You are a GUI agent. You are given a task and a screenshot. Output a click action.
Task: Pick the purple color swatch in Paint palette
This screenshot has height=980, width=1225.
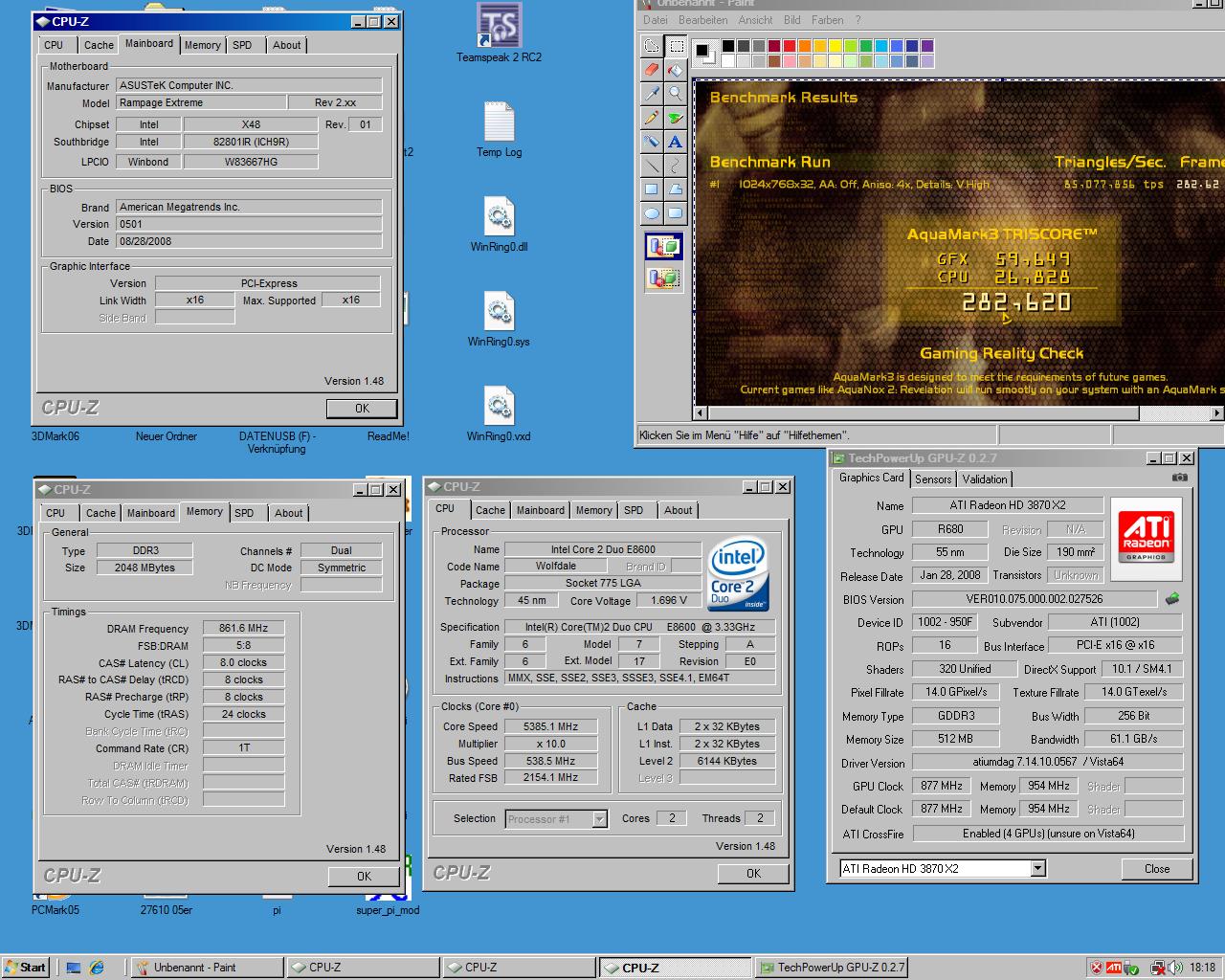927,46
